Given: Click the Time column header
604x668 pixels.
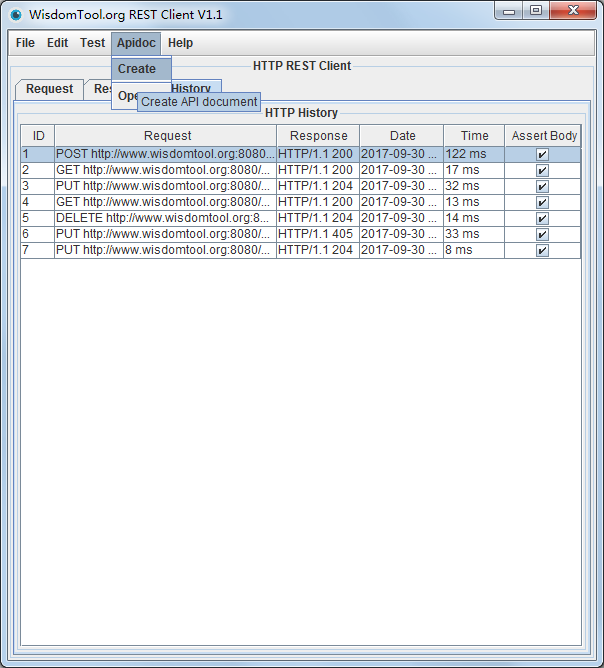Looking at the screenshot, I should pyautogui.click(x=474, y=136).
